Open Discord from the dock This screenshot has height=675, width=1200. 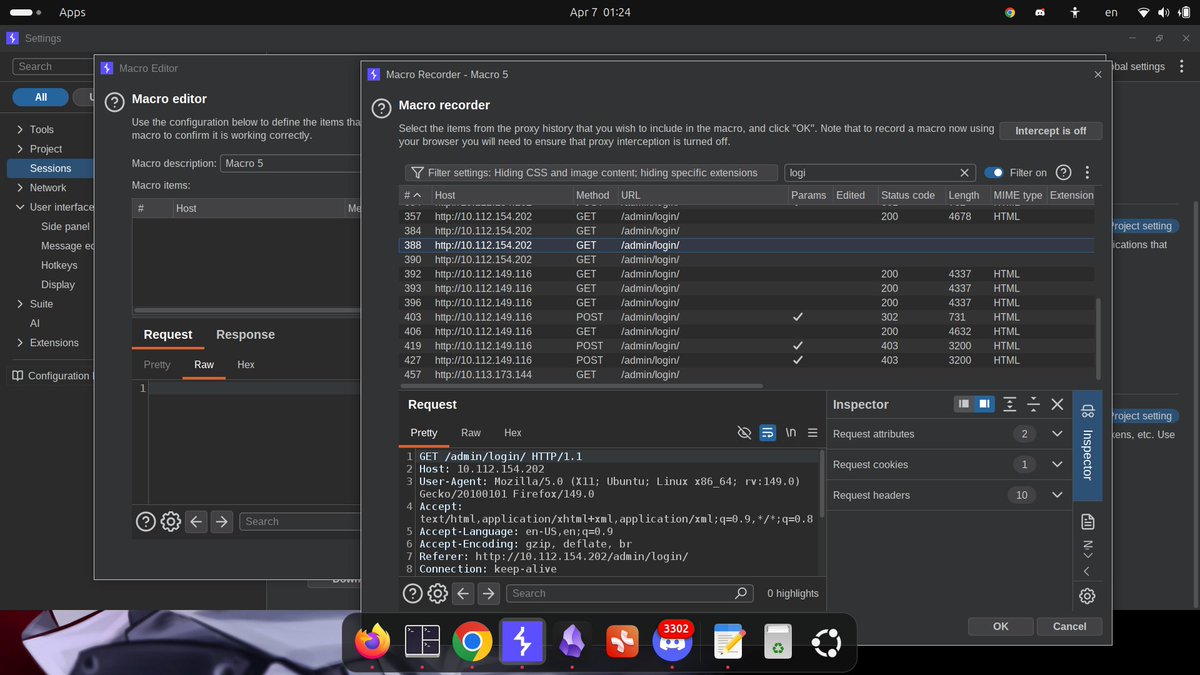click(672, 640)
